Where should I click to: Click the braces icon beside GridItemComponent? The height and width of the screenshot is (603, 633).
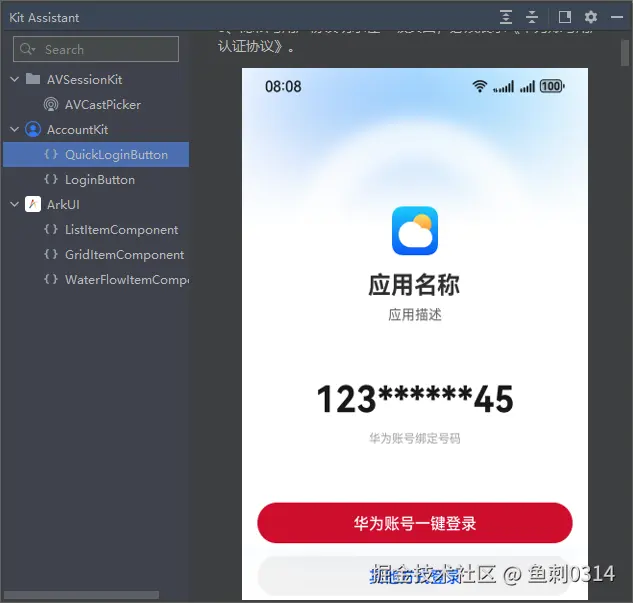(x=51, y=254)
